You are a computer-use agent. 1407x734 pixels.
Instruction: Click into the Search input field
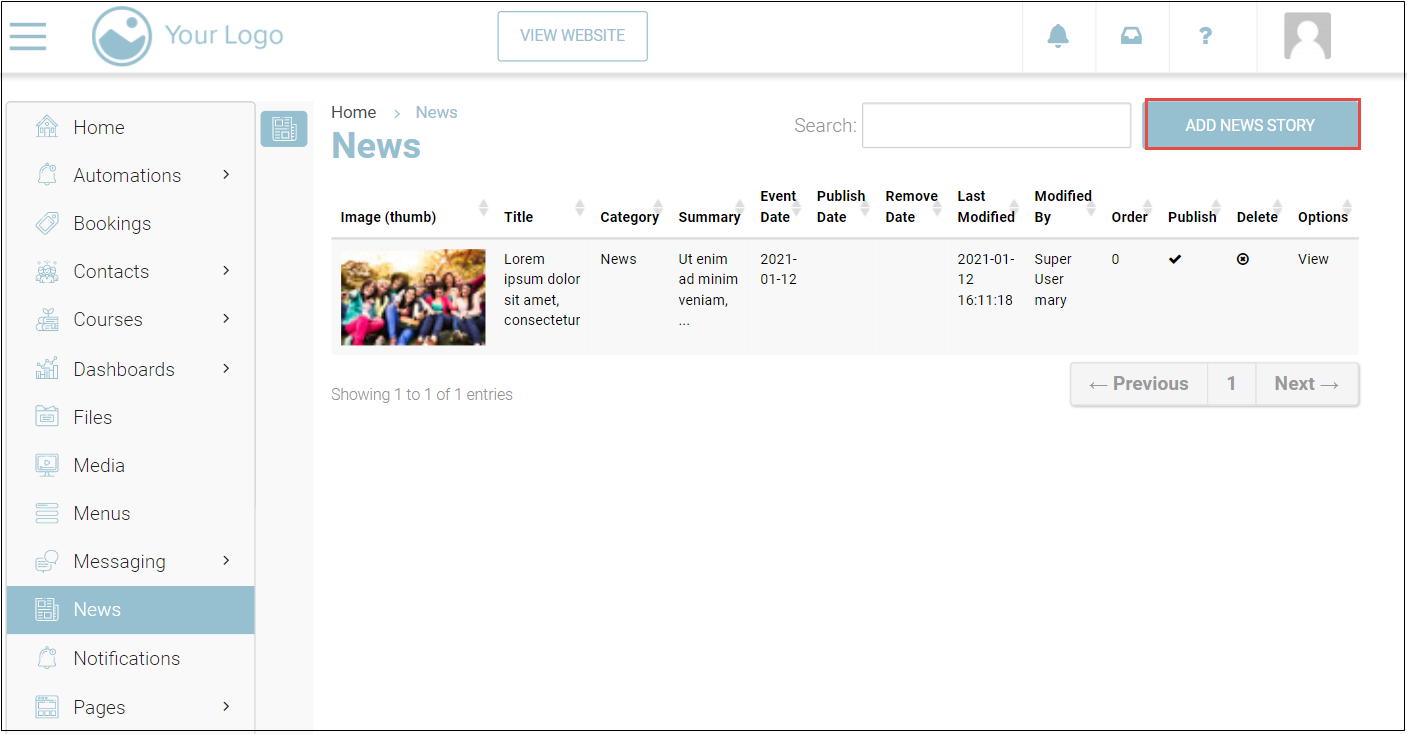[x=996, y=125]
